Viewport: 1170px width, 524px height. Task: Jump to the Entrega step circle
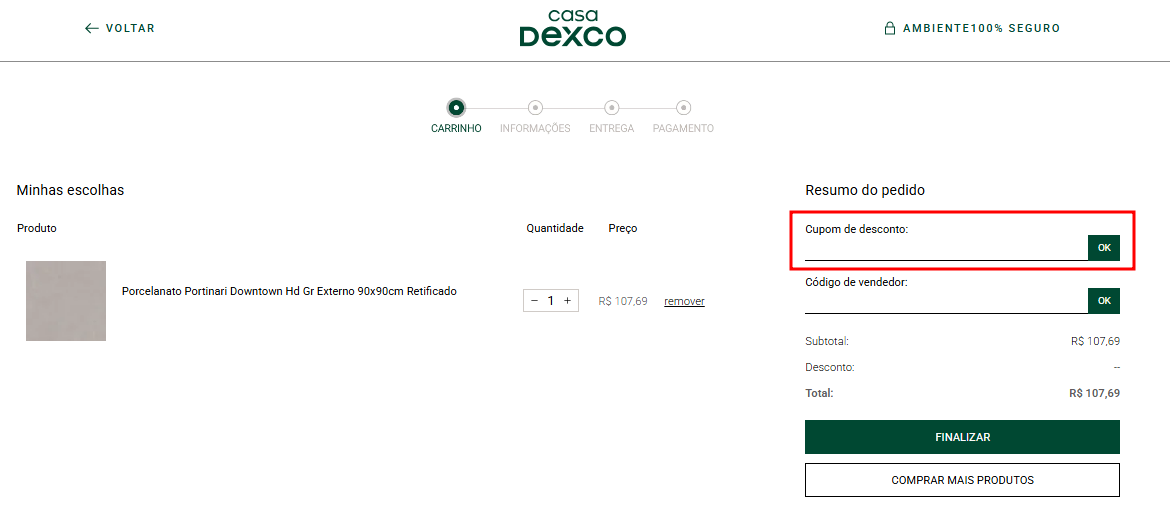[x=611, y=108]
